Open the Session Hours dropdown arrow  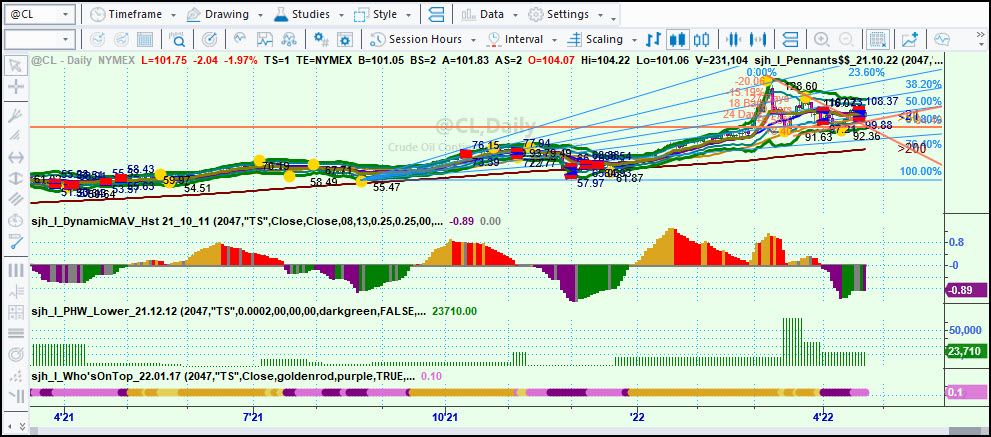(473, 40)
